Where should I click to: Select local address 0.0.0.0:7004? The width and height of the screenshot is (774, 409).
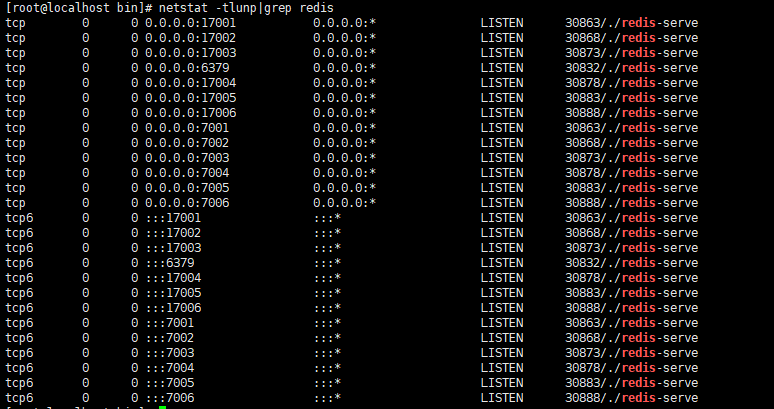187,173
